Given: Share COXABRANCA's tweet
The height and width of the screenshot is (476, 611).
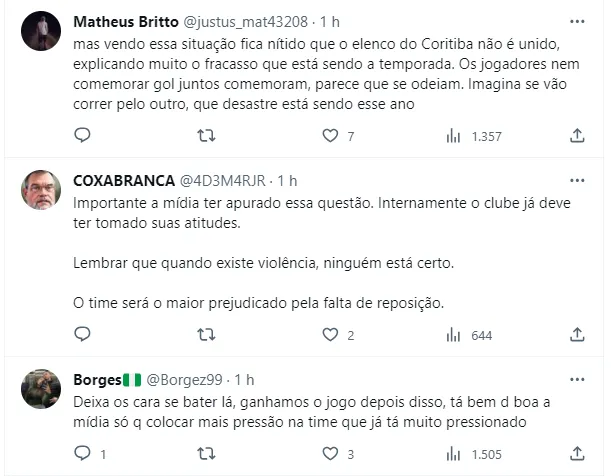Looking at the screenshot, I should pyautogui.click(x=577, y=335).
